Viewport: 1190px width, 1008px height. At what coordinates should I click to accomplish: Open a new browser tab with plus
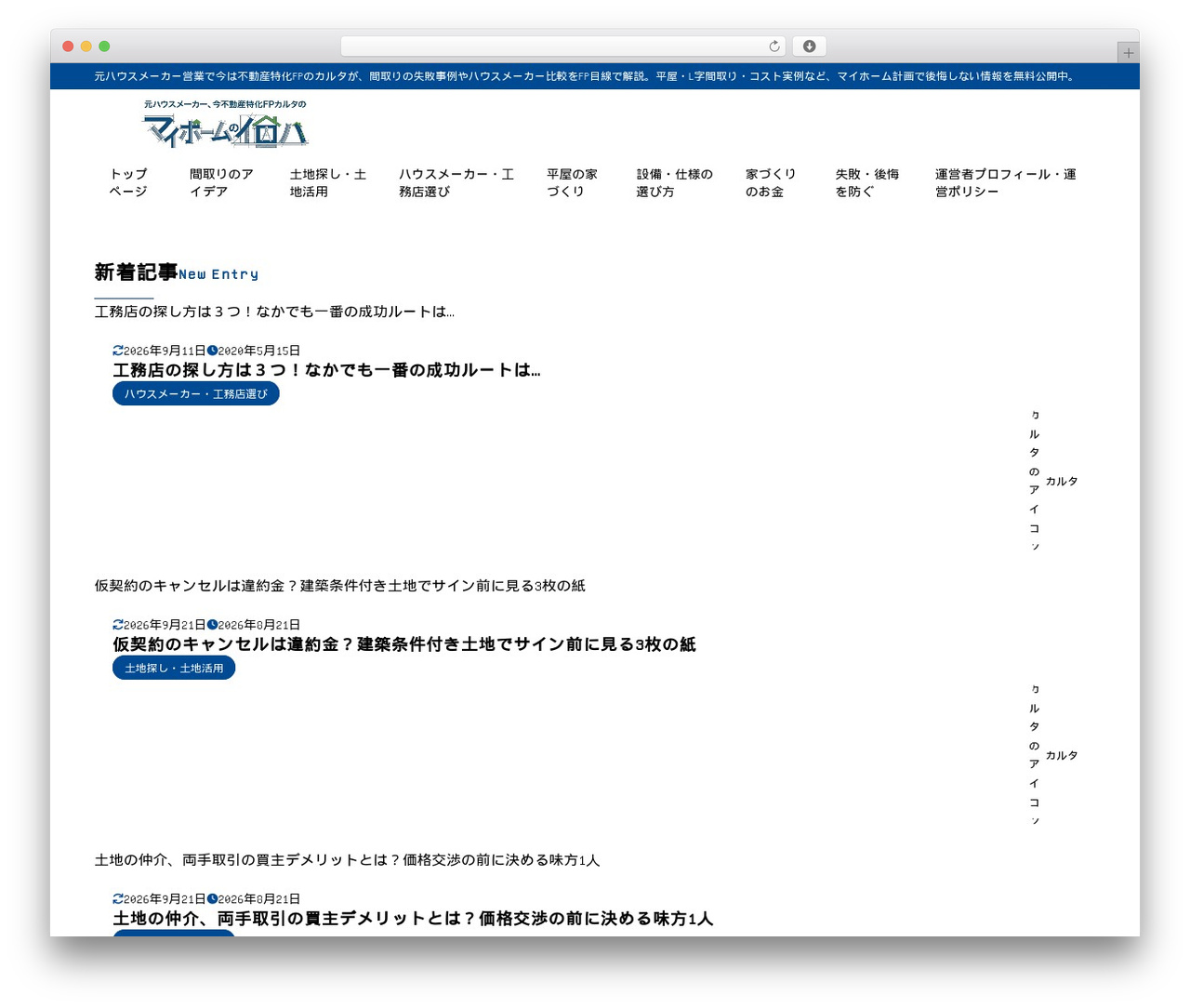1128,53
